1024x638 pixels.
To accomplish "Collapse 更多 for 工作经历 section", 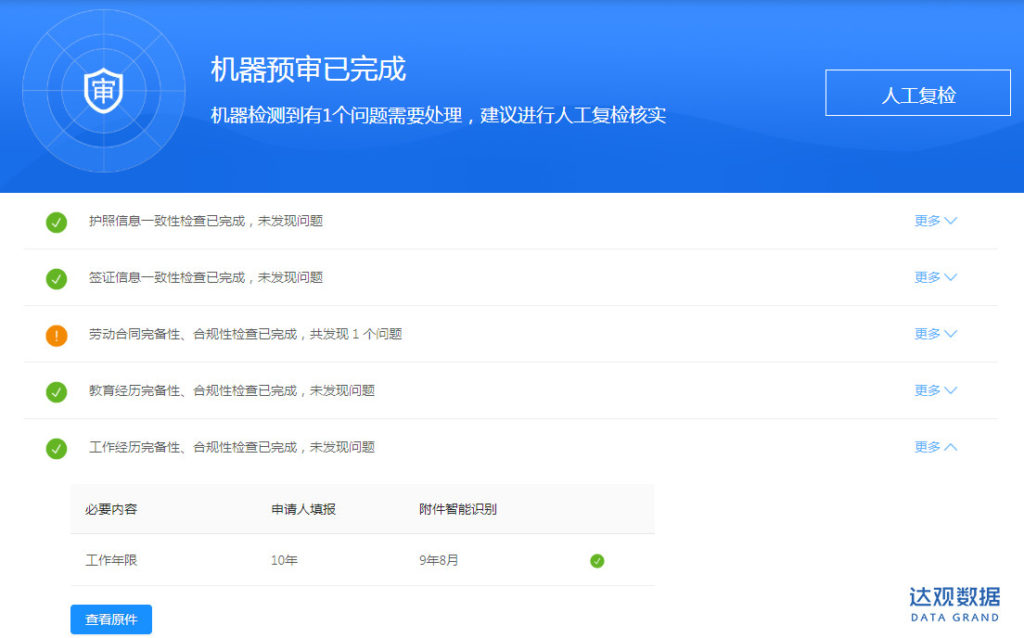I will click(x=935, y=447).
